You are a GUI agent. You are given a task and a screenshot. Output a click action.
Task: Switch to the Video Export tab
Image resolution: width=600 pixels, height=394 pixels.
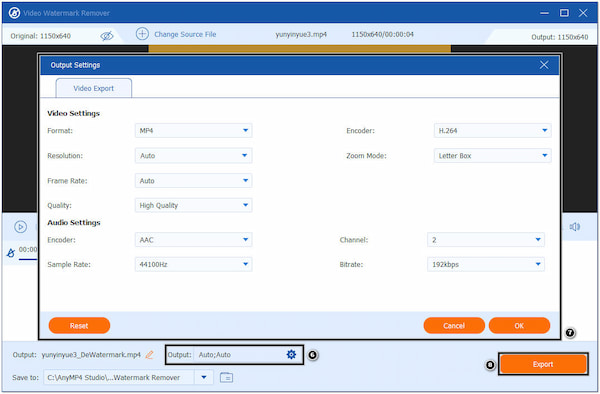point(94,88)
